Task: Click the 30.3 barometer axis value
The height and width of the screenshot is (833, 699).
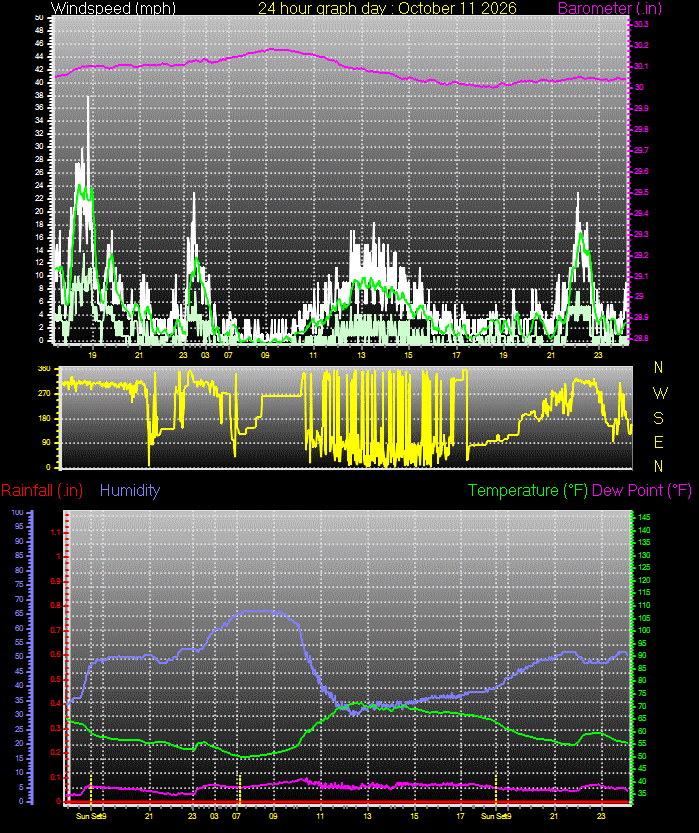Action: [641, 24]
